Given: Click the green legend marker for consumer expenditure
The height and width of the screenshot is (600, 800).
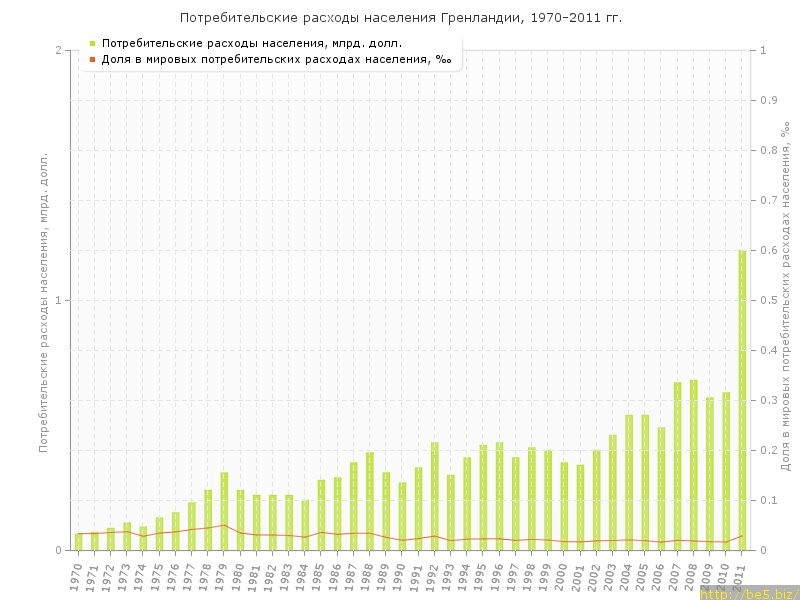Looking at the screenshot, I should [x=92, y=43].
